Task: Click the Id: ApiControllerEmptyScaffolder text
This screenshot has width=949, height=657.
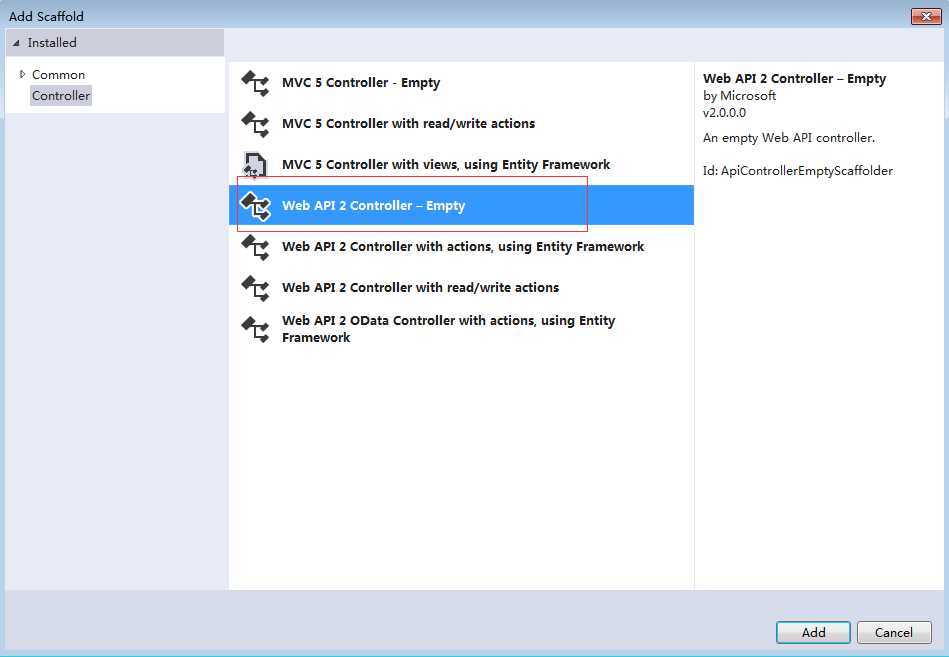Action: 798,171
